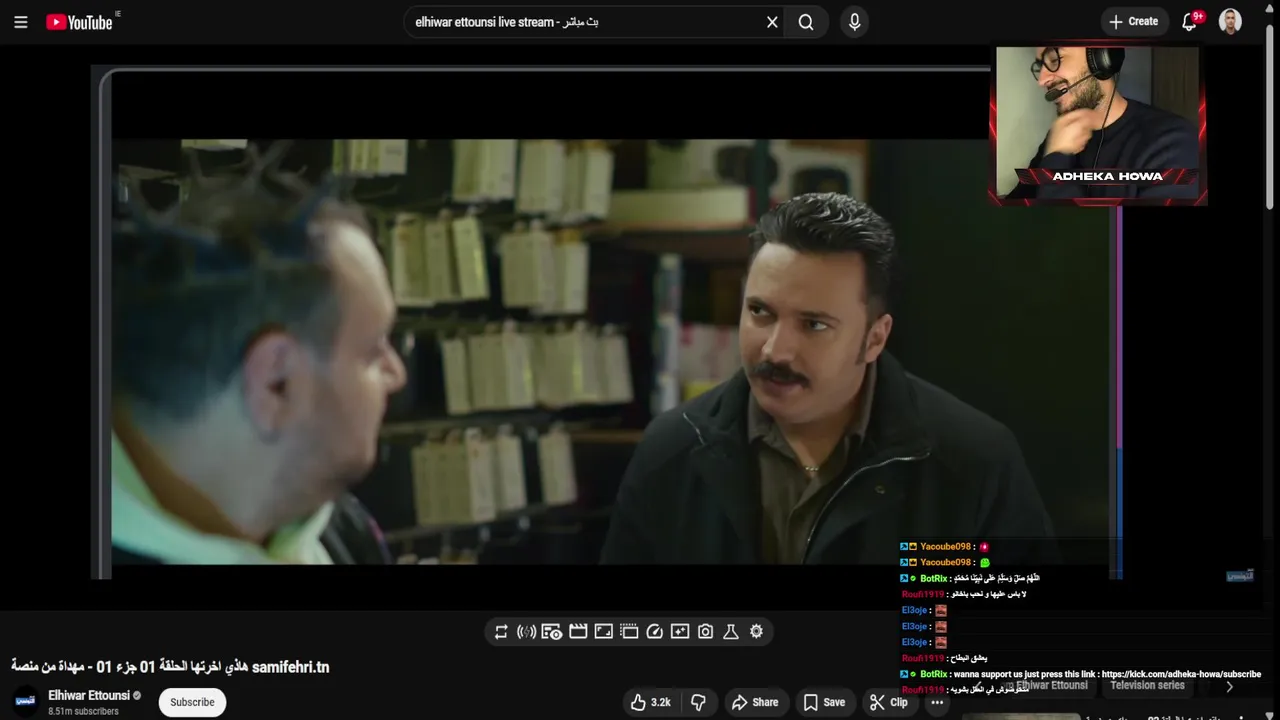Toggle the hide-annotations eye icon
This screenshot has width=1280, height=720.
pos(552,632)
